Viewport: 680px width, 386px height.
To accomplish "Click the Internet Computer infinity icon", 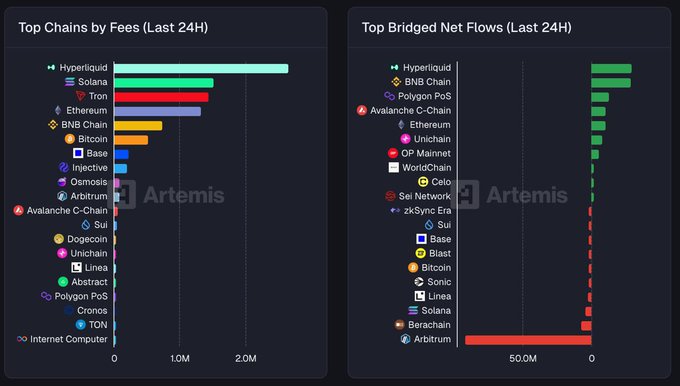I will coord(22,339).
